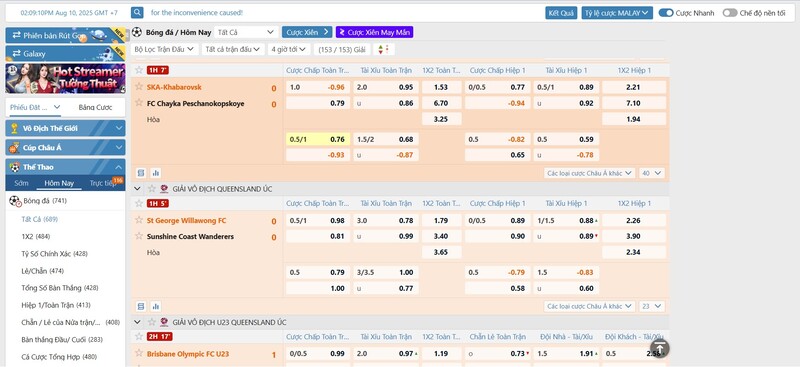Expand Vô Địch Thế Giới section
The height and width of the screenshot is (367, 800).
65,128
